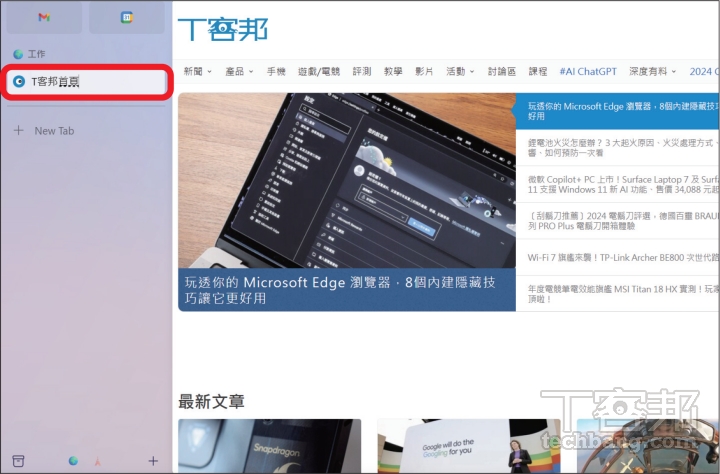
Task: Open the 討論區 menu item
Action: pyautogui.click(x=502, y=72)
